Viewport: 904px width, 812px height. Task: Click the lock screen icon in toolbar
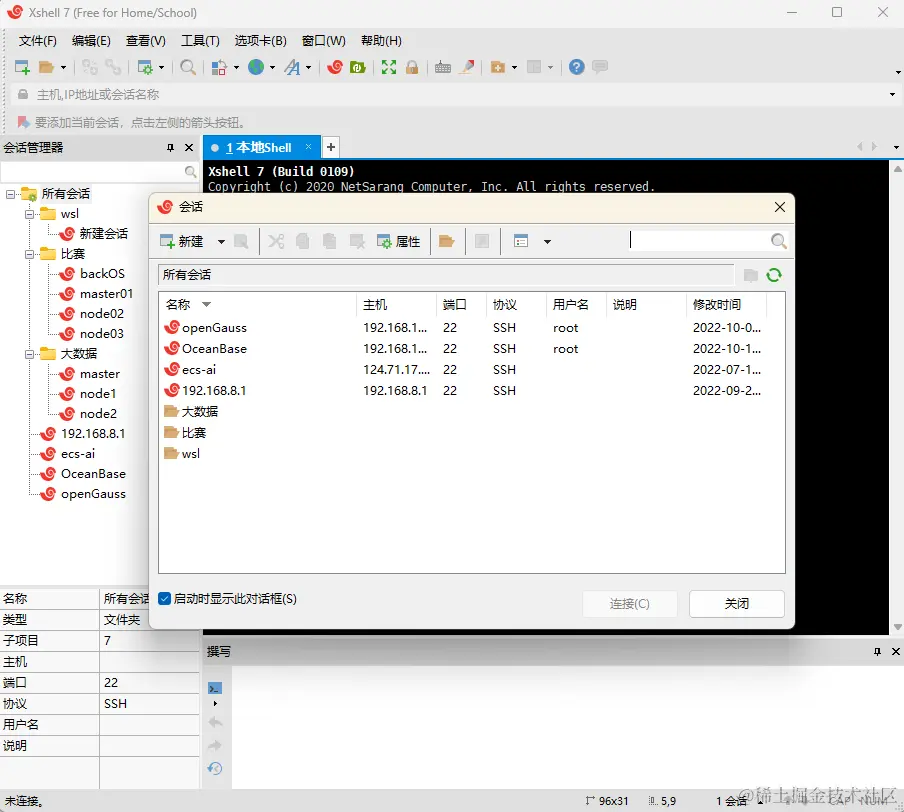click(412, 67)
